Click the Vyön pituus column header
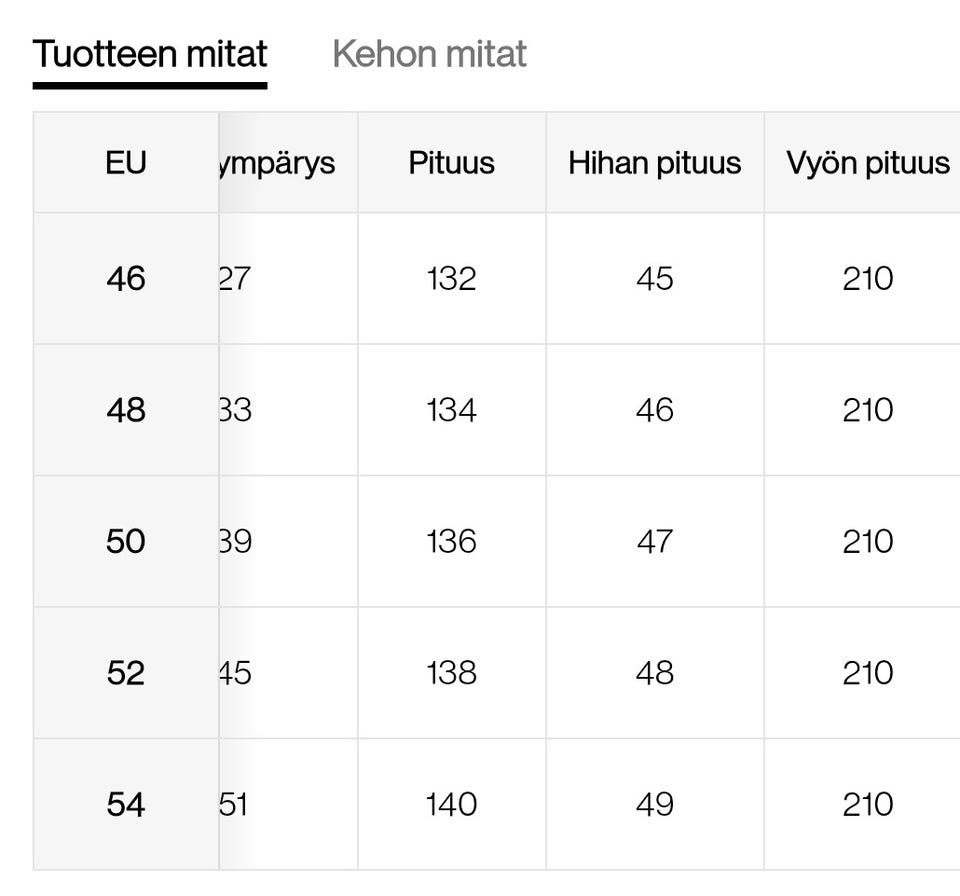 point(867,163)
